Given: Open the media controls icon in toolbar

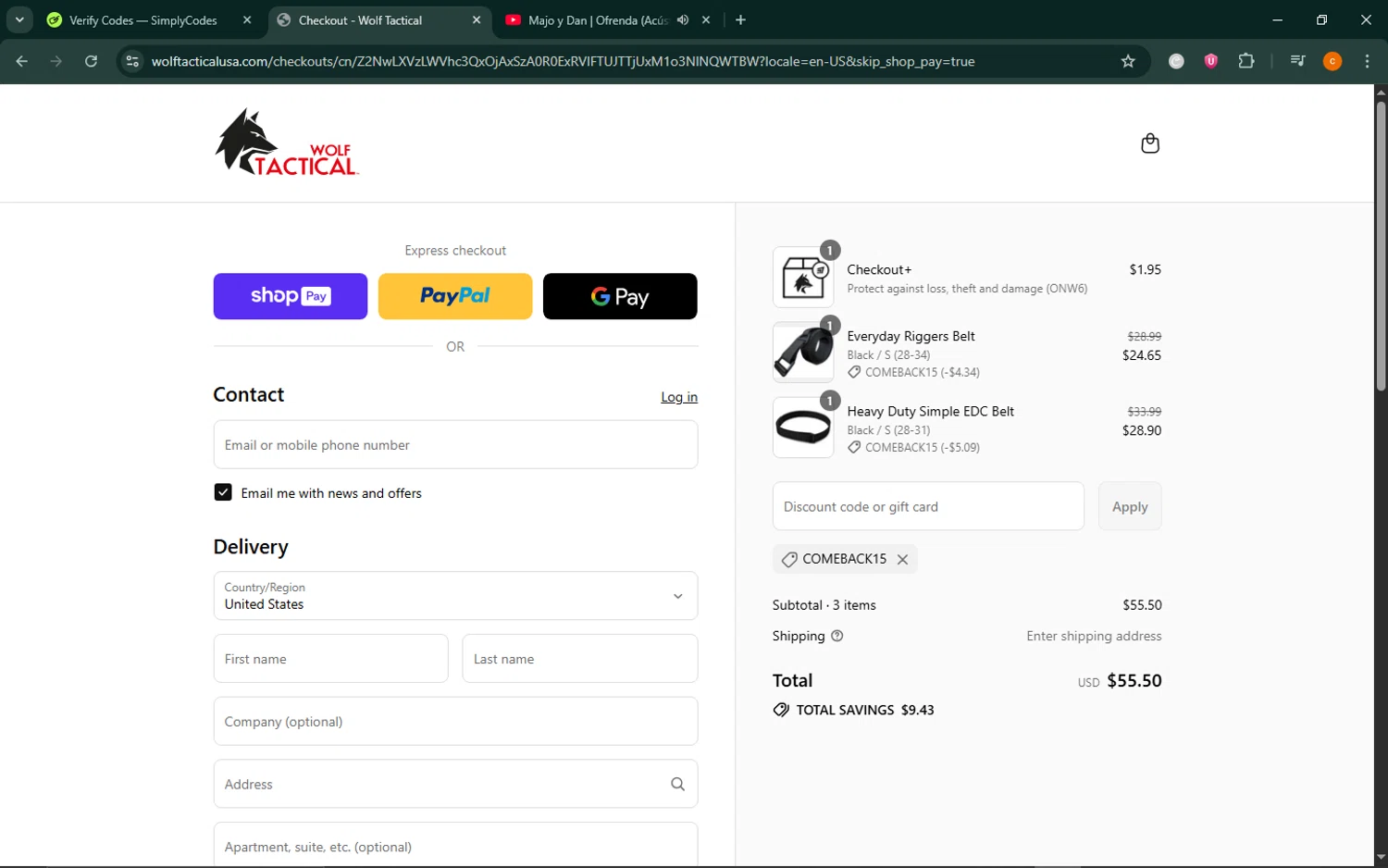Looking at the screenshot, I should click(x=1297, y=61).
